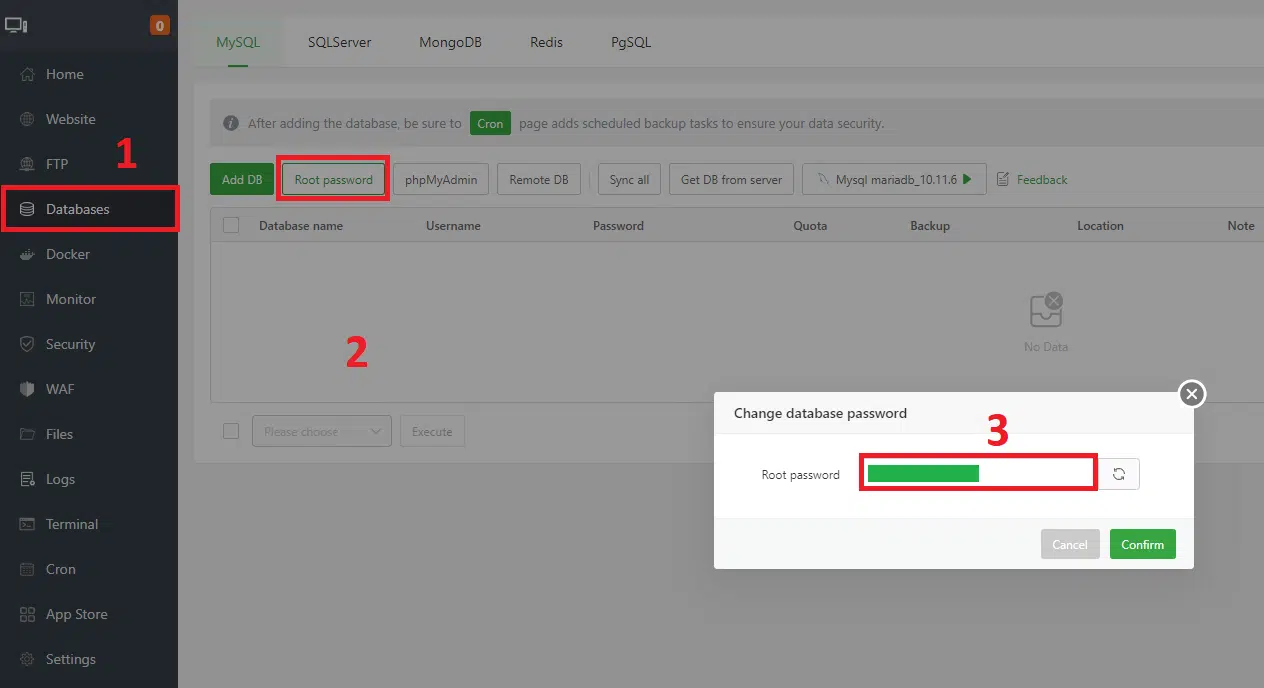The width and height of the screenshot is (1264, 688).
Task: Open Security in the sidebar
Action: pos(89,344)
